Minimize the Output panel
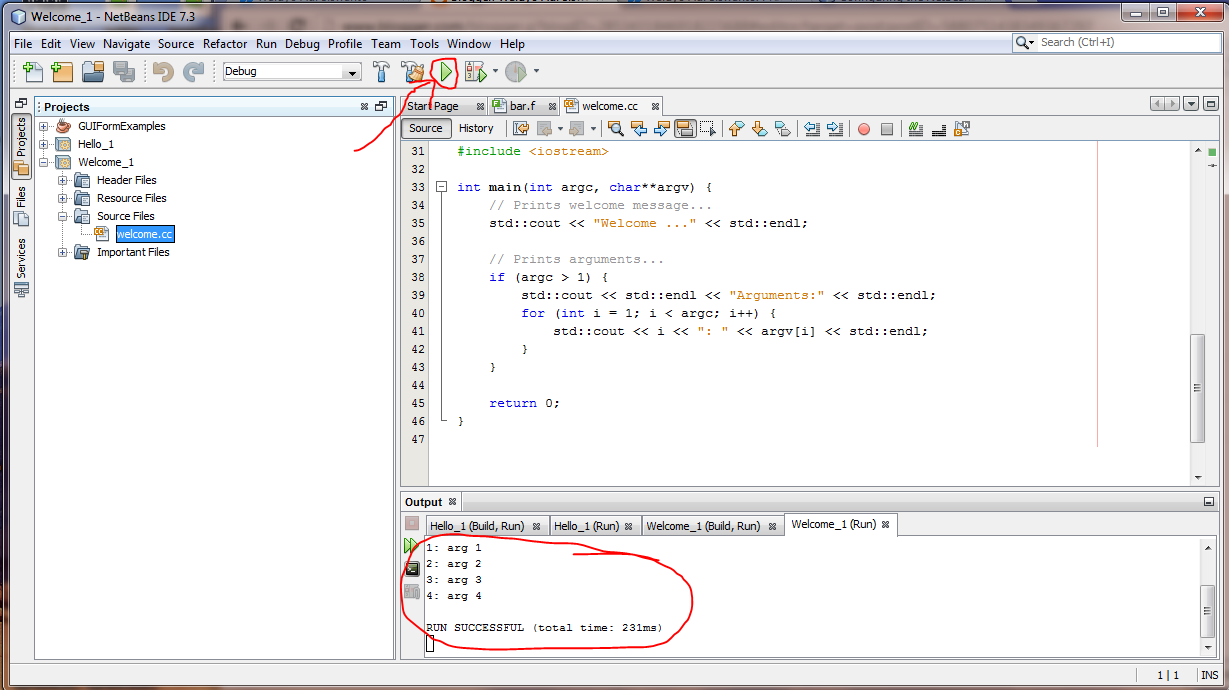Image resolution: width=1229 pixels, height=690 pixels. [1210, 502]
